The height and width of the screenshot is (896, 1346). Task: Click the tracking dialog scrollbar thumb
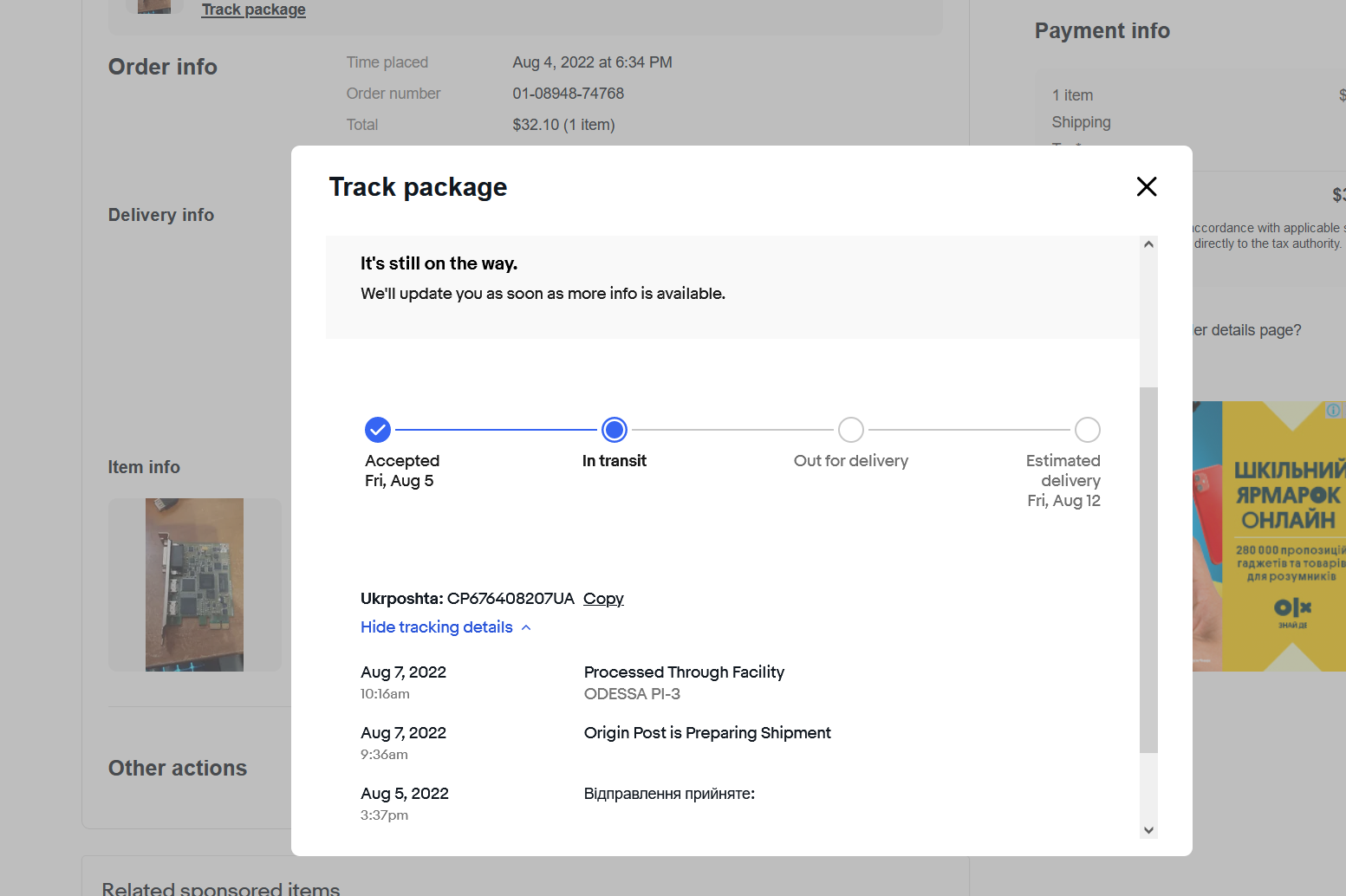pos(1148,569)
